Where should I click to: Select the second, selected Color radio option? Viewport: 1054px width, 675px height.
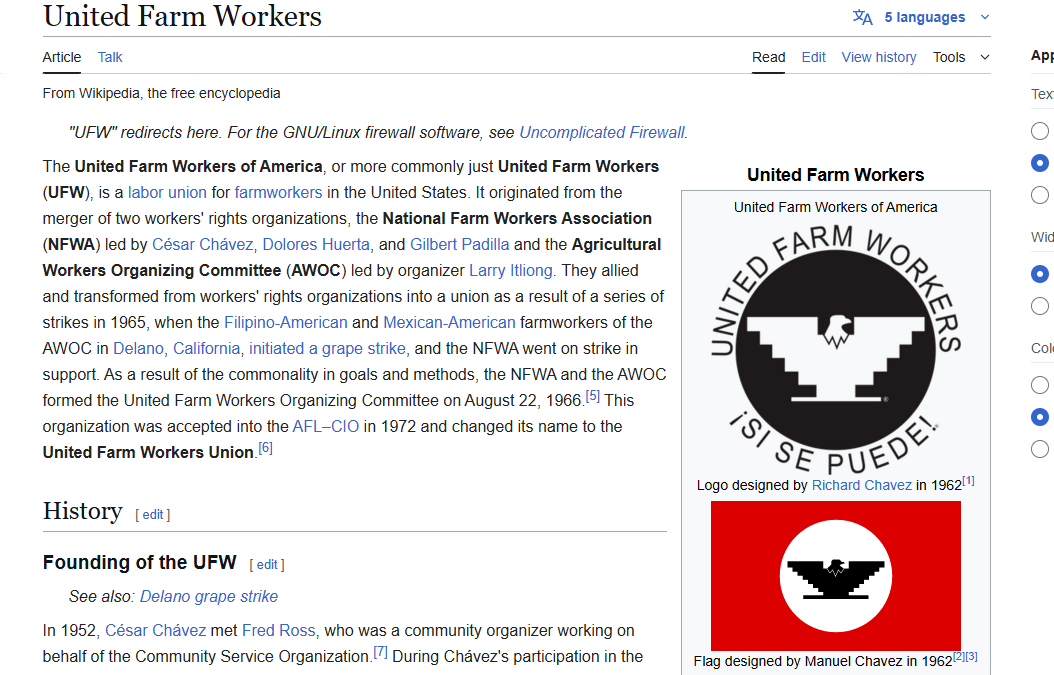tap(1040, 417)
